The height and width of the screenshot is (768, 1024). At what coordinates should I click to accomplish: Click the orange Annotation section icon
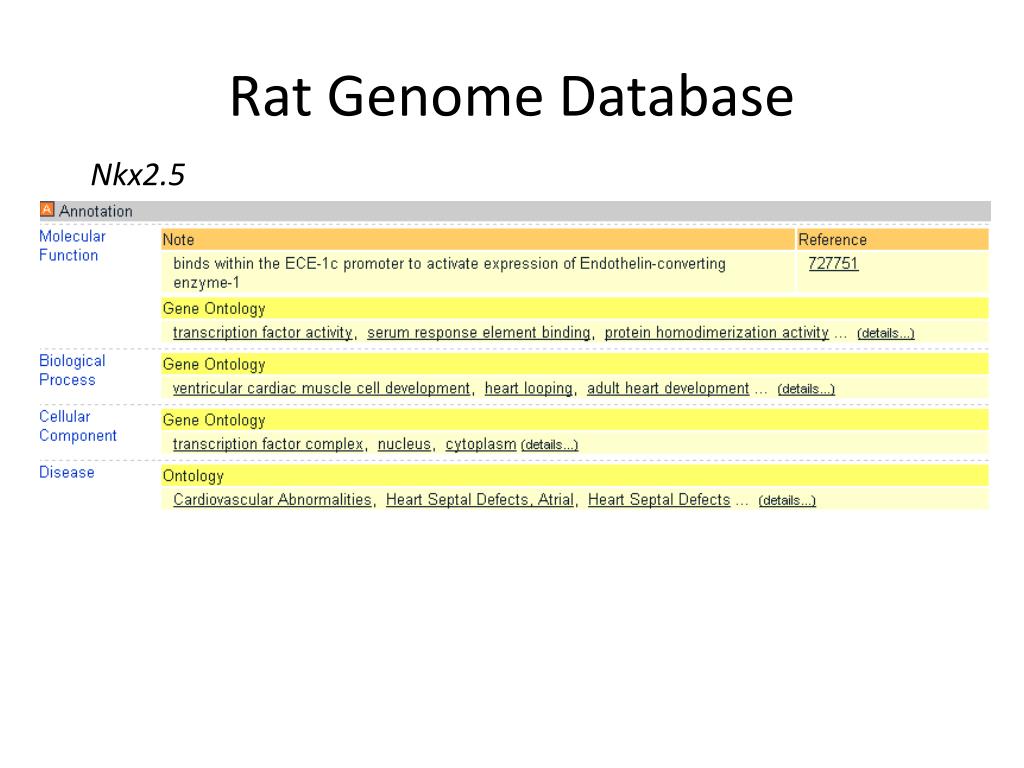[47, 210]
